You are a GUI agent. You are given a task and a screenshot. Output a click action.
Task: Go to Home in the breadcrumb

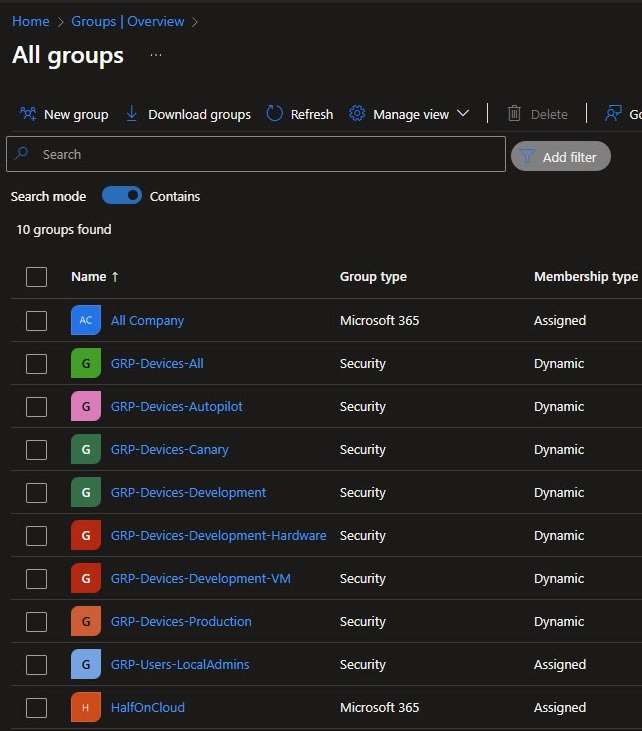[x=30, y=21]
